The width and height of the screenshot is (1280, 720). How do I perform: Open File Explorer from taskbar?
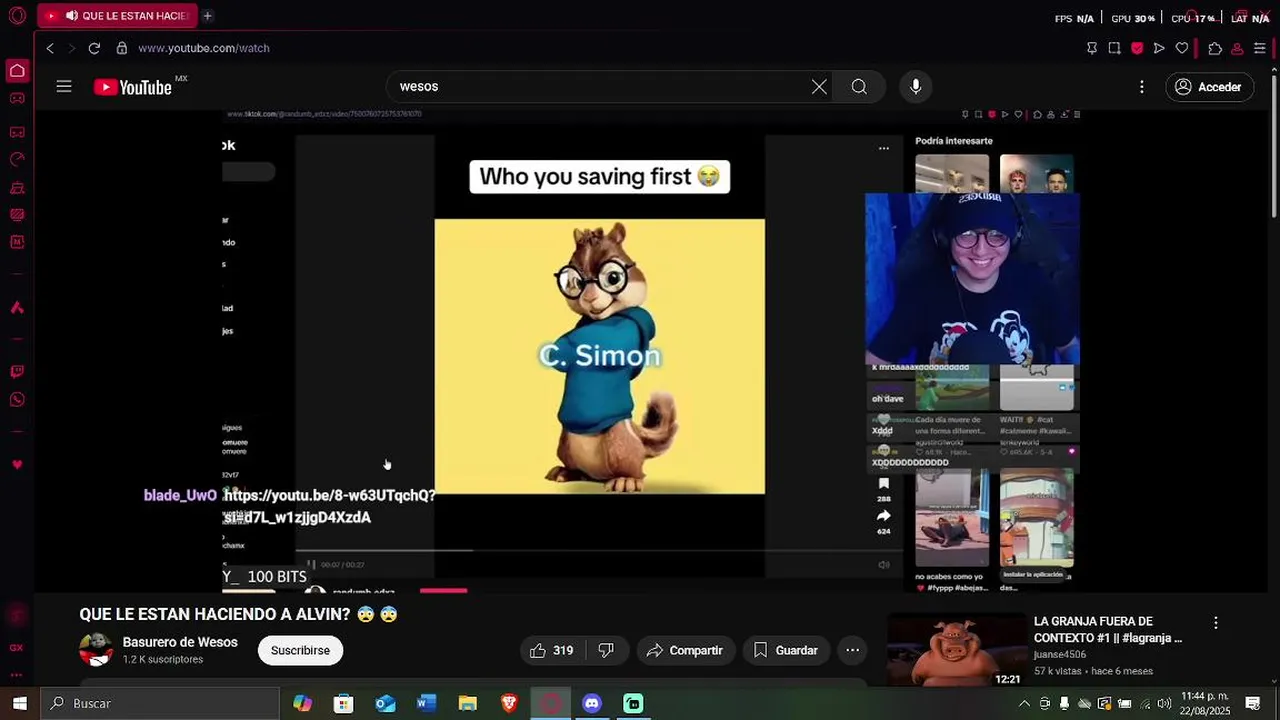pyautogui.click(x=467, y=703)
